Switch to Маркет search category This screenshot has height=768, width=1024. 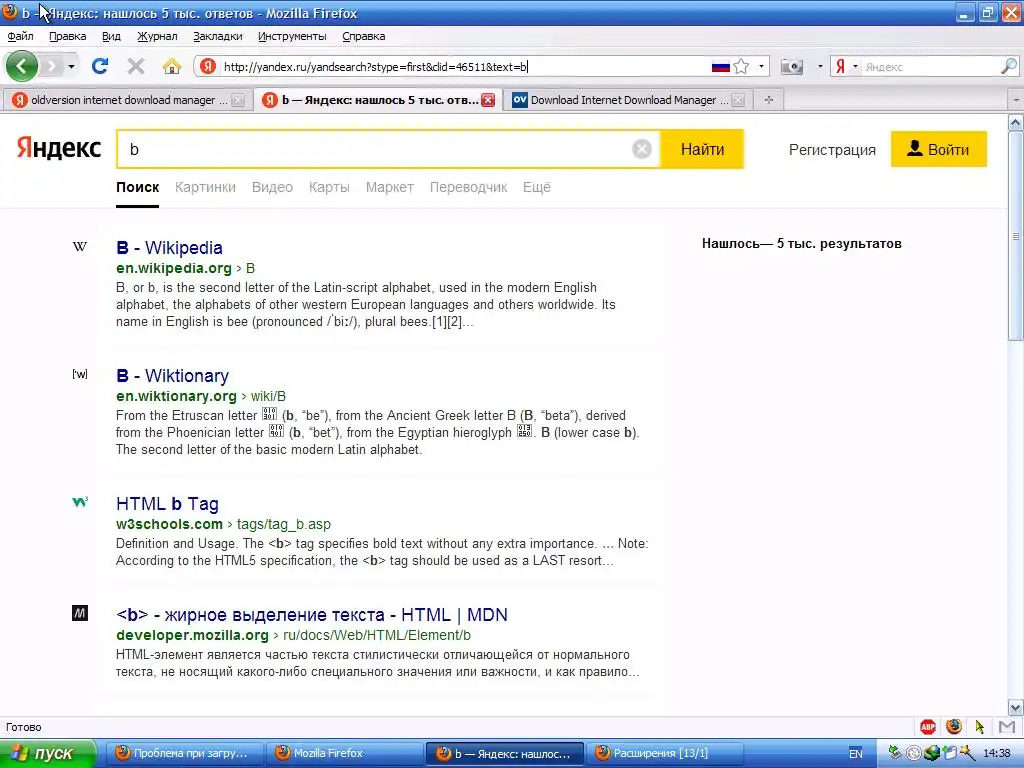coord(389,187)
